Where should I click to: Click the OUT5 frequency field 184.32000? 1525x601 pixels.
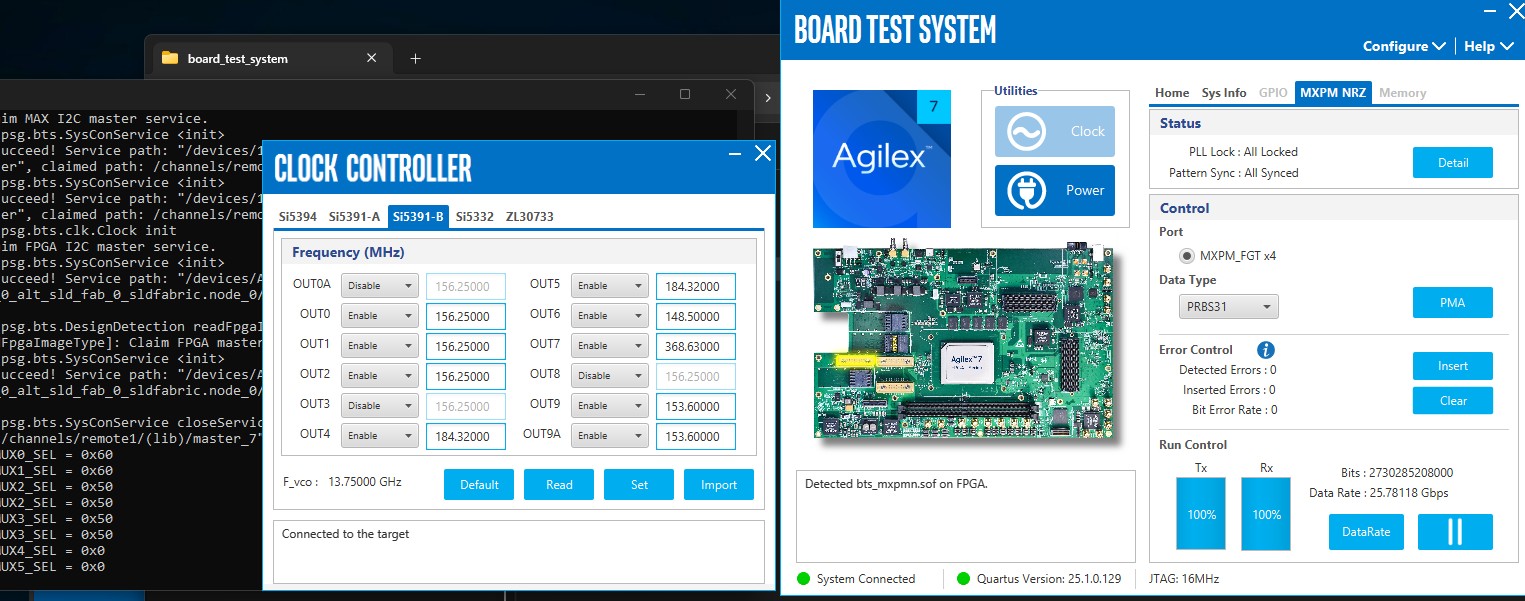696,286
